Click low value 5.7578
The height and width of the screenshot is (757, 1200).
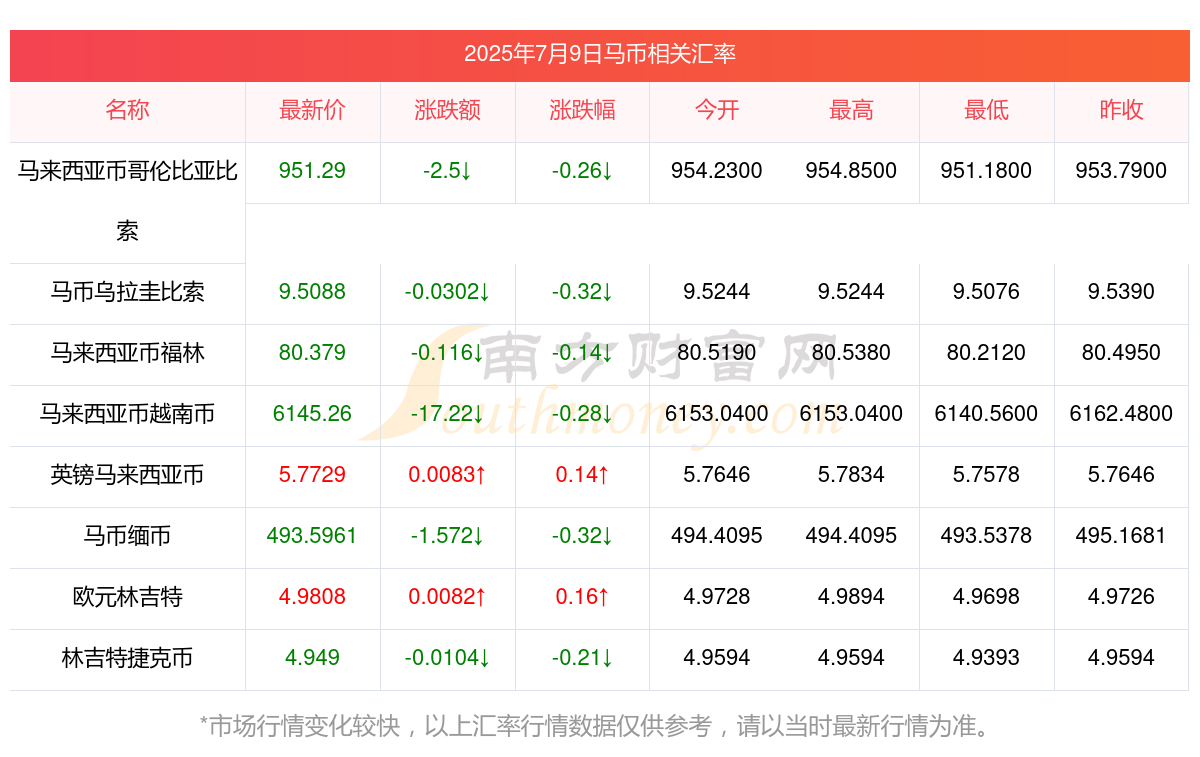[x=987, y=475]
